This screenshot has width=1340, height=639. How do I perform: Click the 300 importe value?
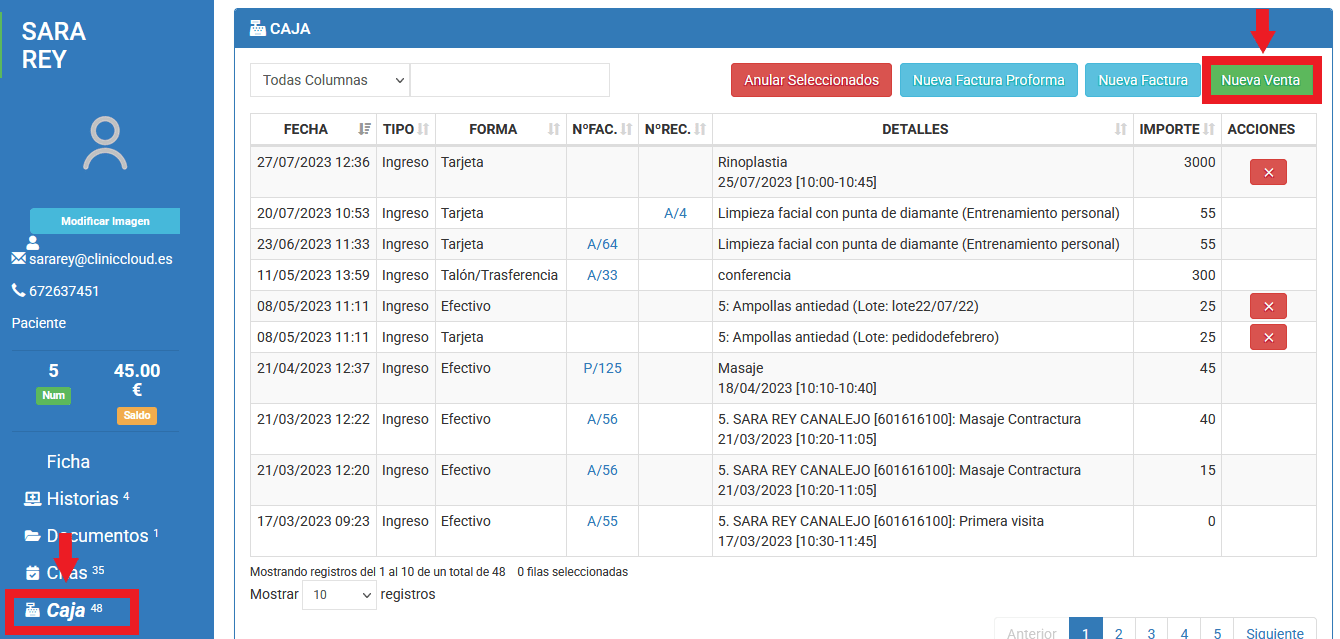pyautogui.click(x=1203, y=275)
